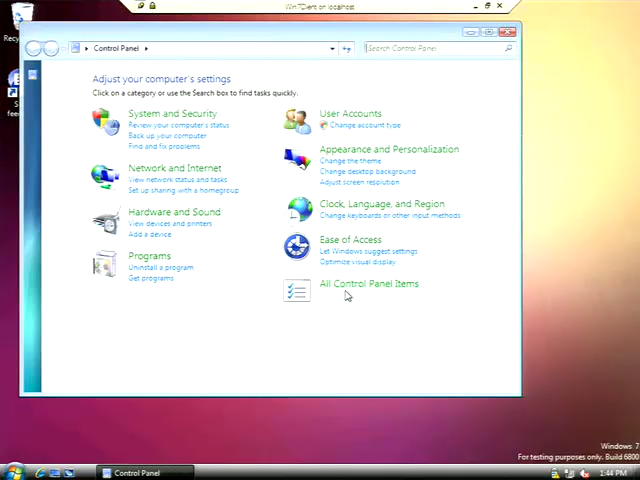This screenshot has height=480, width=640.
Task: Open the Clock, Language, and Region globe icon
Action: (x=299, y=209)
